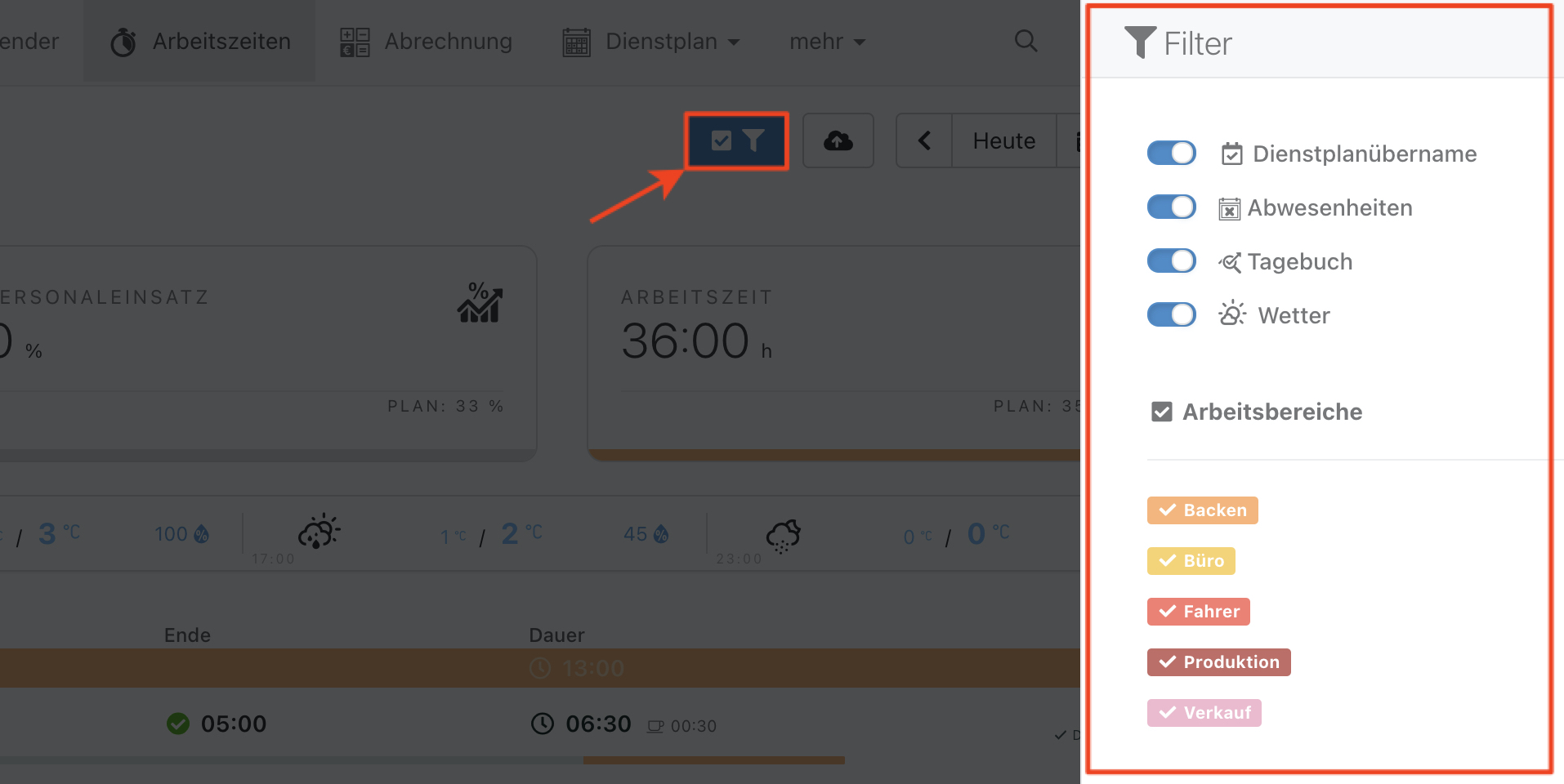The image size is (1564, 784).
Task: Click the Dienstplanübername calendar-check icon
Action: [1232, 154]
